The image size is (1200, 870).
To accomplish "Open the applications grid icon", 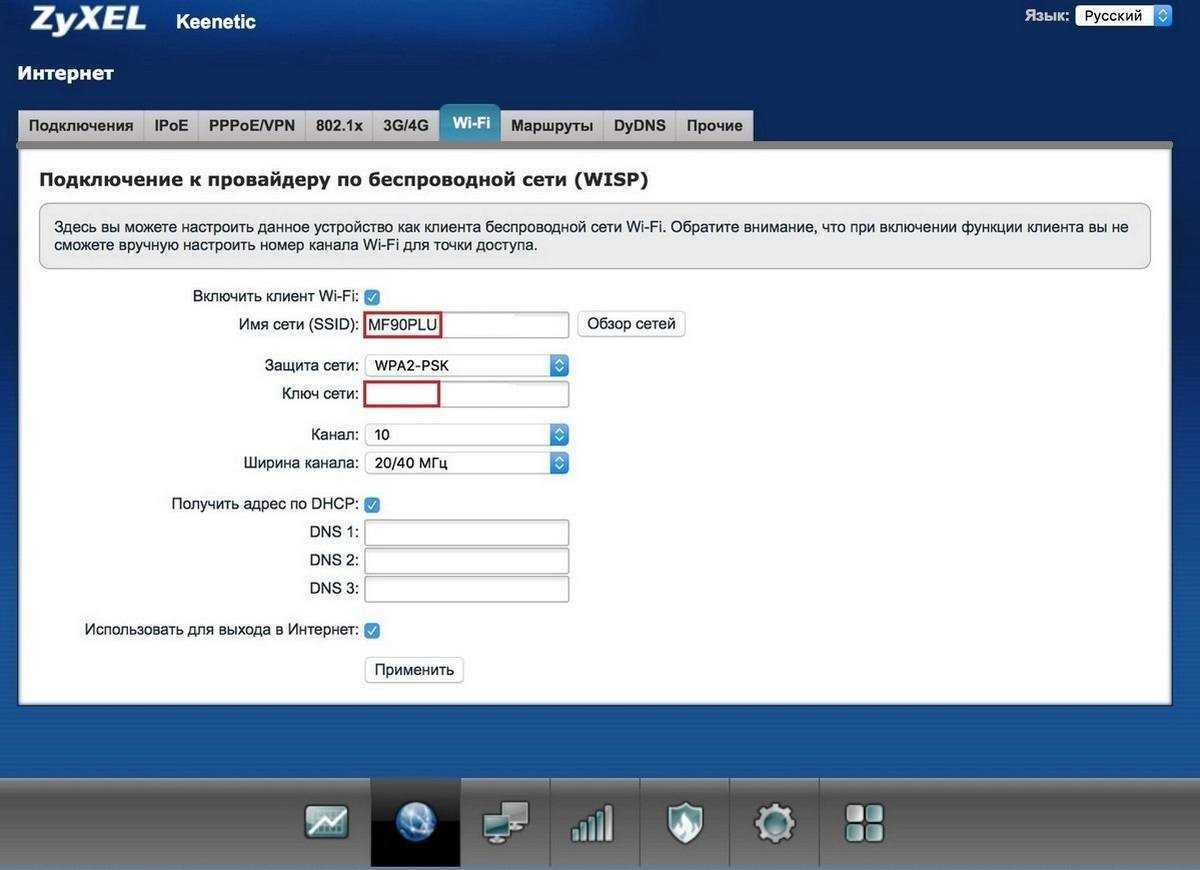I will coord(864,823).
